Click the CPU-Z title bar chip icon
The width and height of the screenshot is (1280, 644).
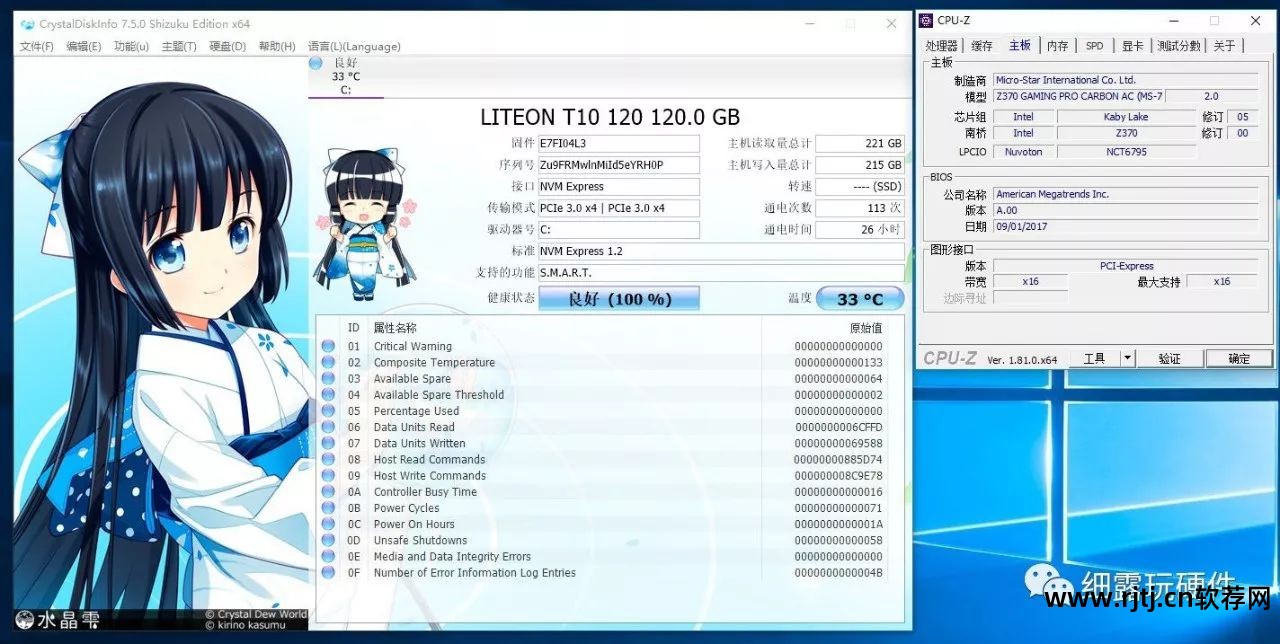[926, 20]
